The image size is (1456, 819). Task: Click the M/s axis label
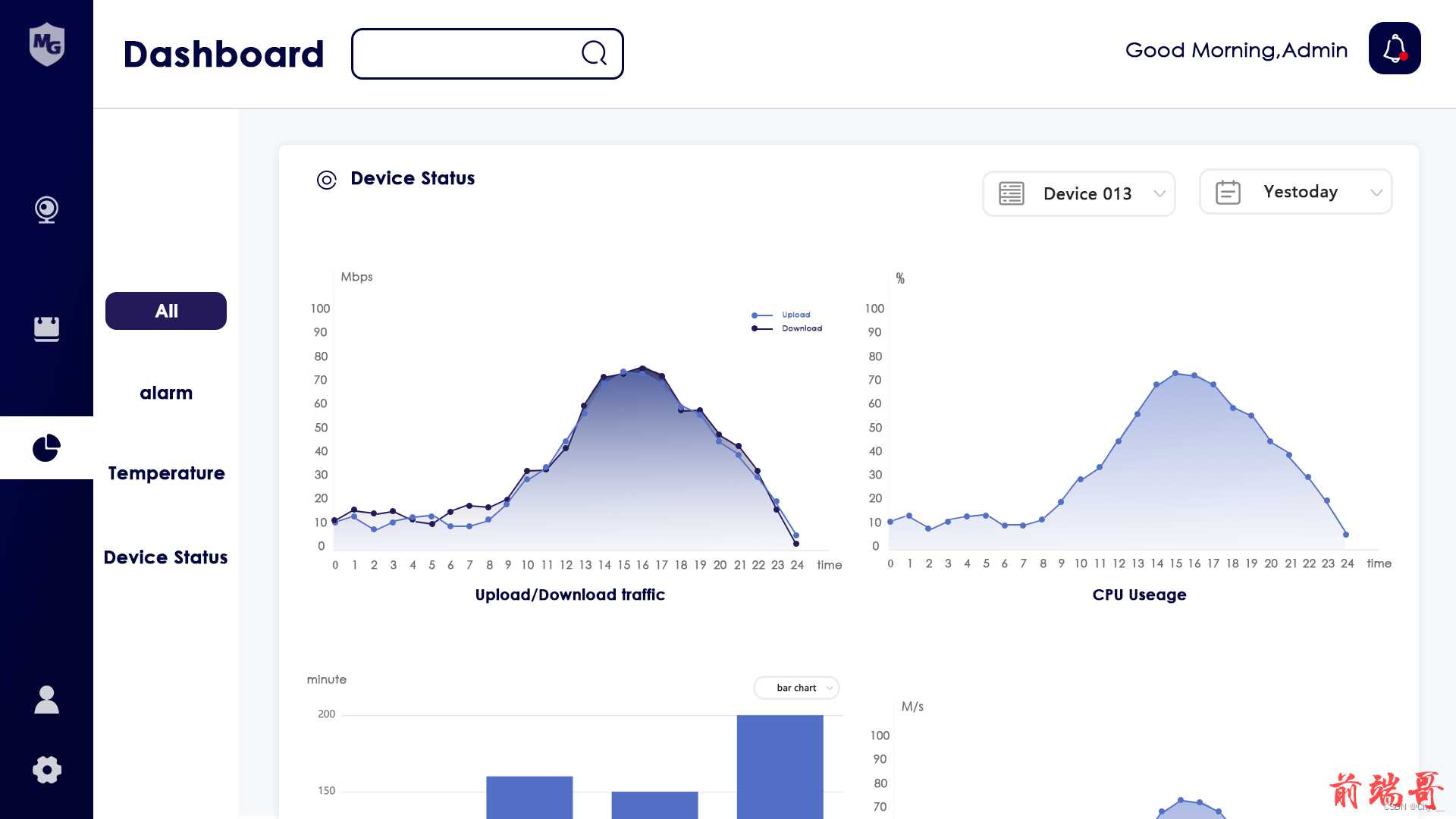(912, 706)
